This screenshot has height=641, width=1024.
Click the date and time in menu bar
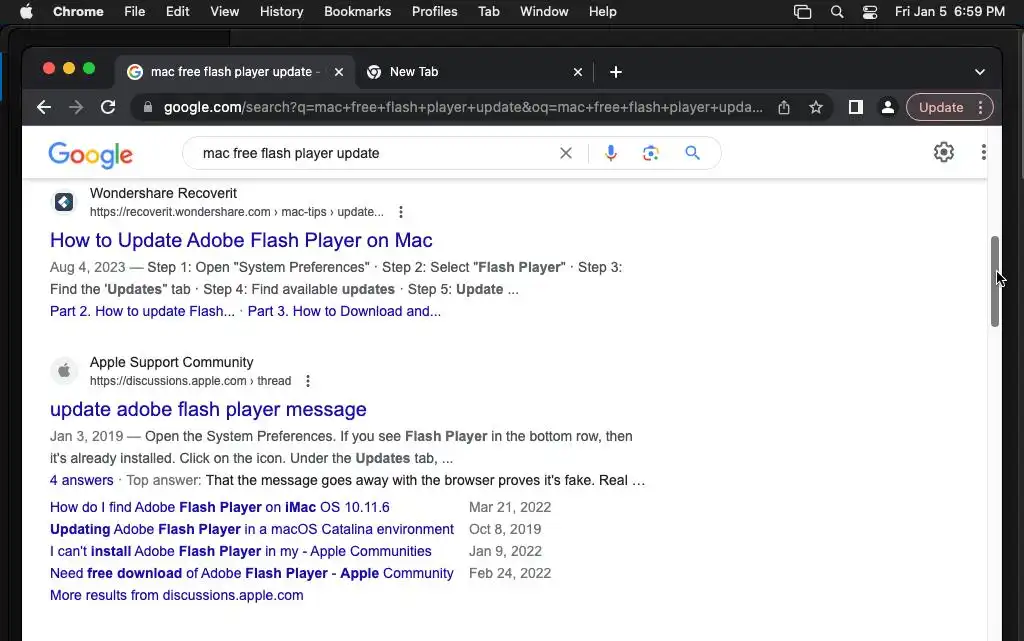click(950, 12)
